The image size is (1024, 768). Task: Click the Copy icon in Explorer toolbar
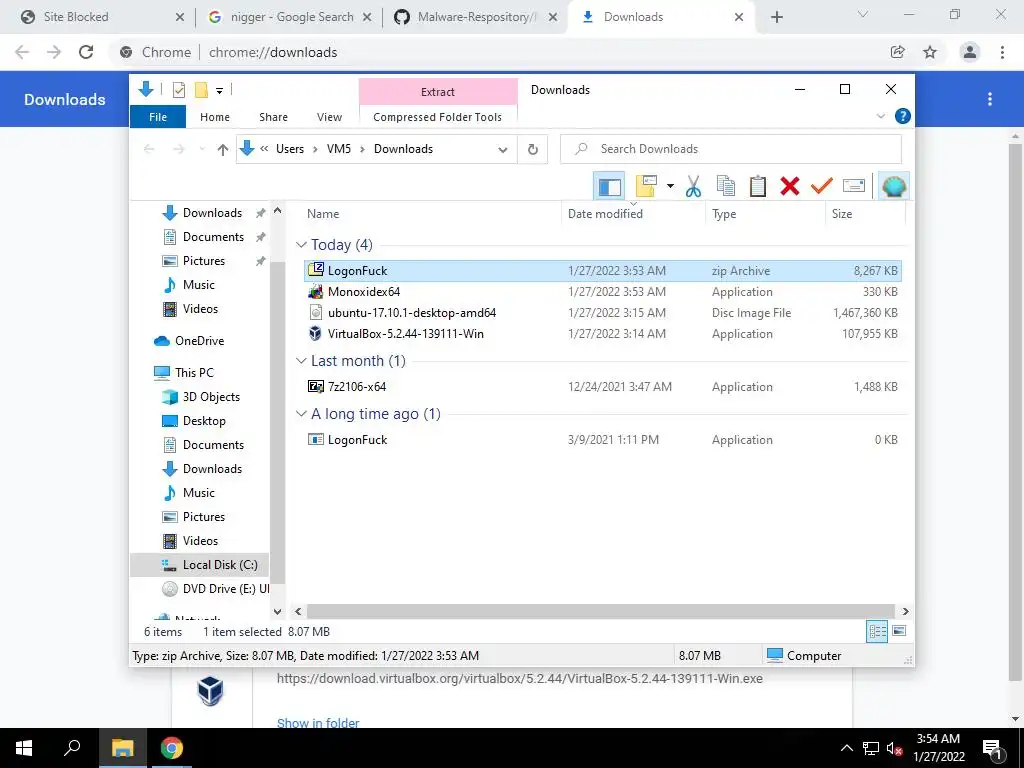(x=726, y=186)
